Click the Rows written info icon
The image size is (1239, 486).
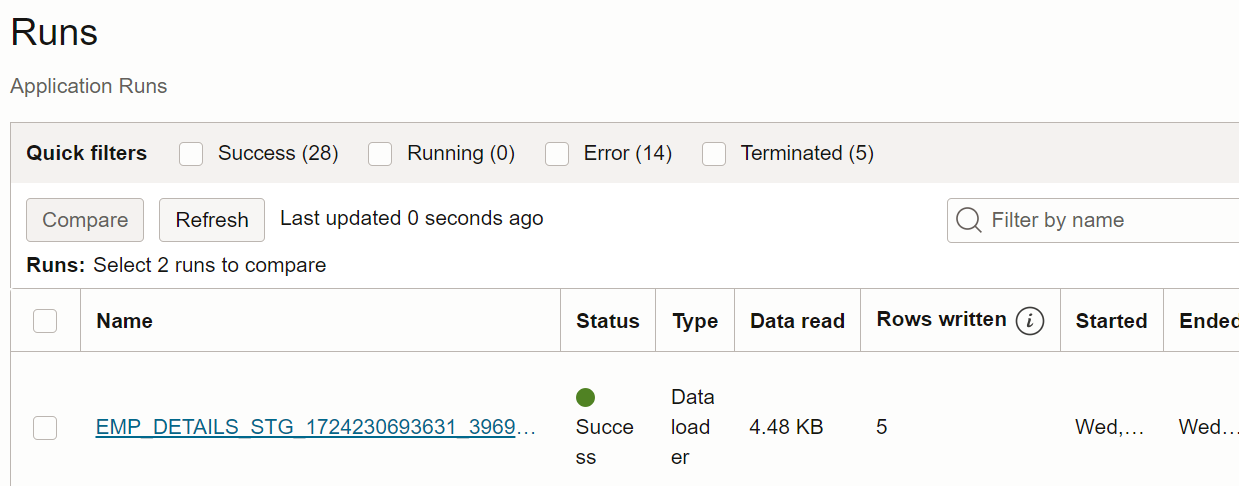click(x=1030, y=321)
